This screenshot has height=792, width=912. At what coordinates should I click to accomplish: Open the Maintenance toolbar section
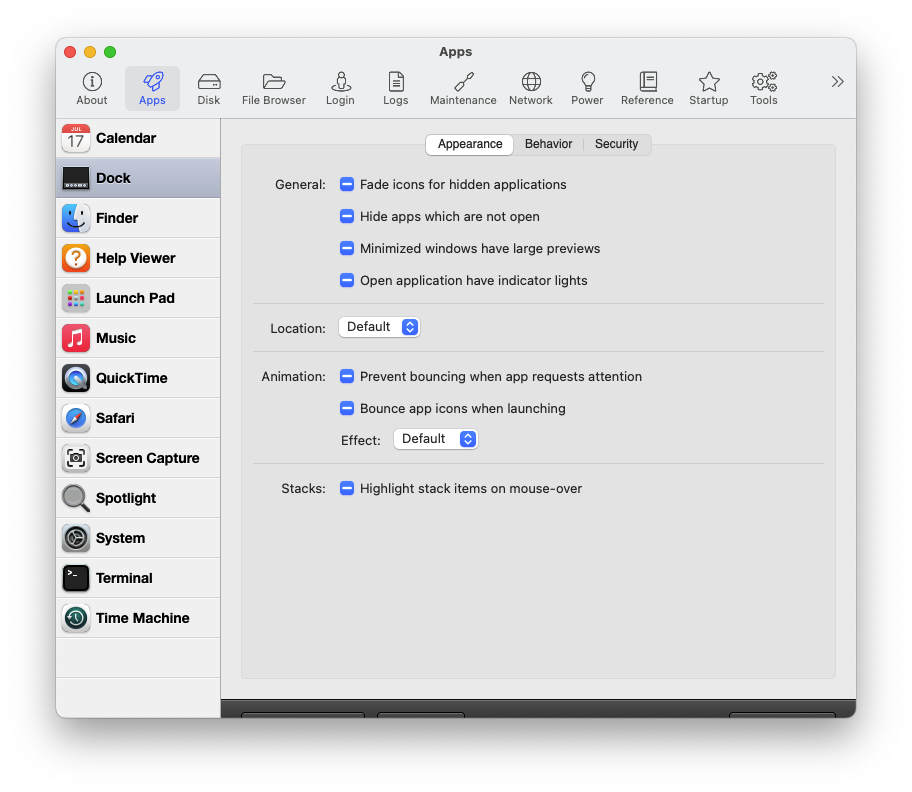(x=463, y=88)
